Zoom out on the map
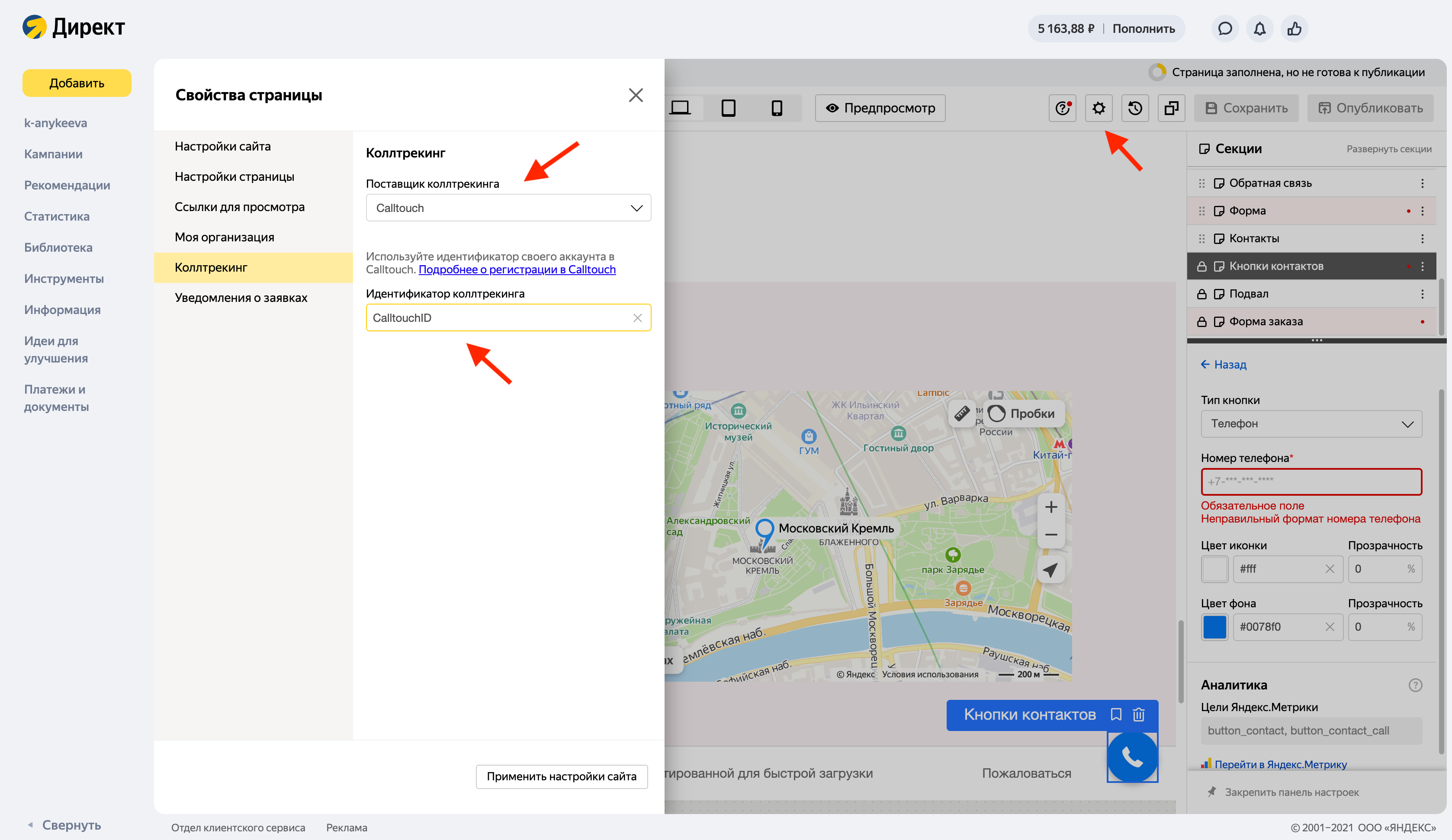Screen dimensions: 1452x840 [1051, 535]
